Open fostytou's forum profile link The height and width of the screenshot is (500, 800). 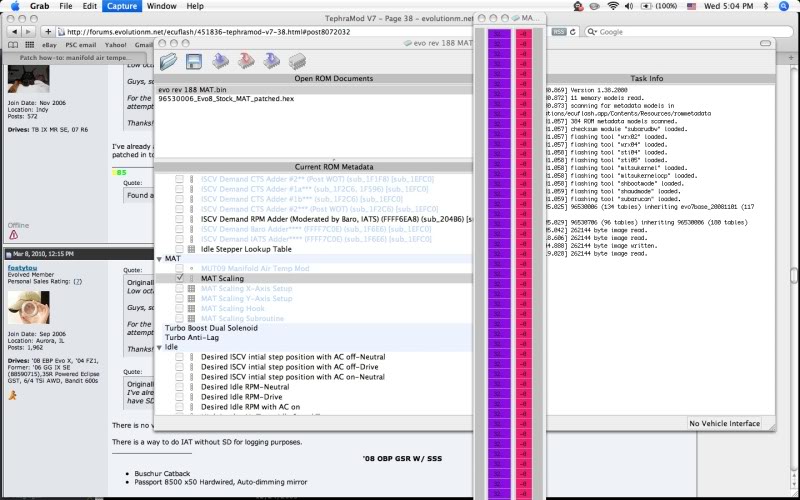point(22,268)
